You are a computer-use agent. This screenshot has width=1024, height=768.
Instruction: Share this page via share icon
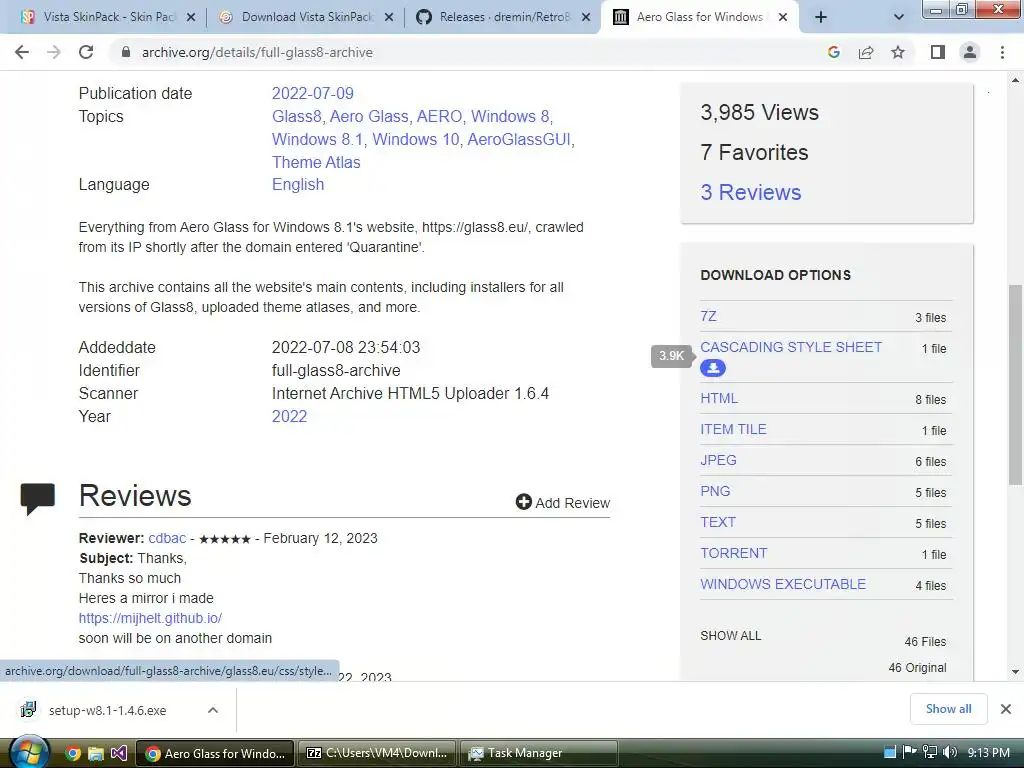click(866, 52)
